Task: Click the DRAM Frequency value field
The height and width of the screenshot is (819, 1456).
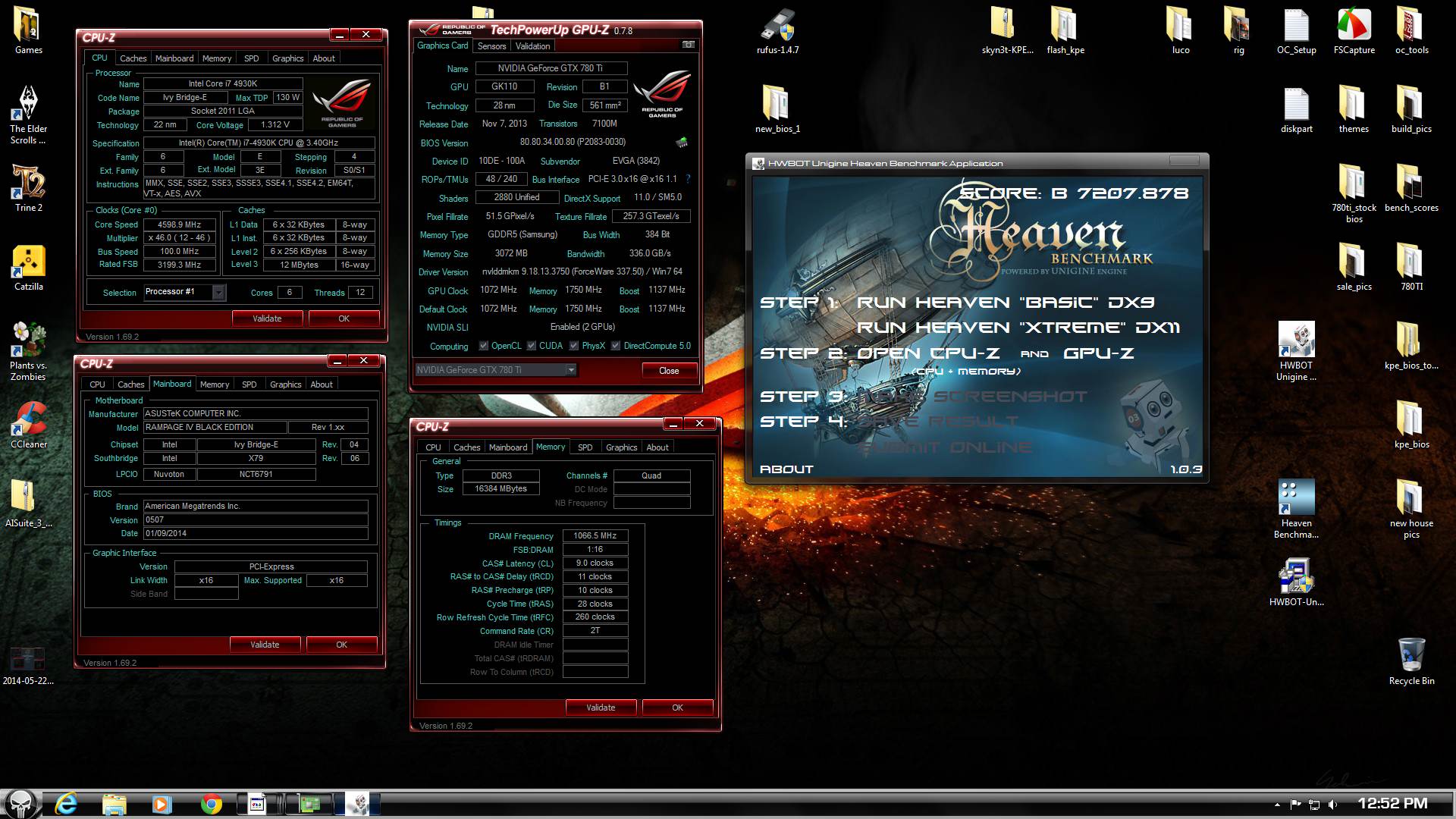Action: (x=595, y=535)
